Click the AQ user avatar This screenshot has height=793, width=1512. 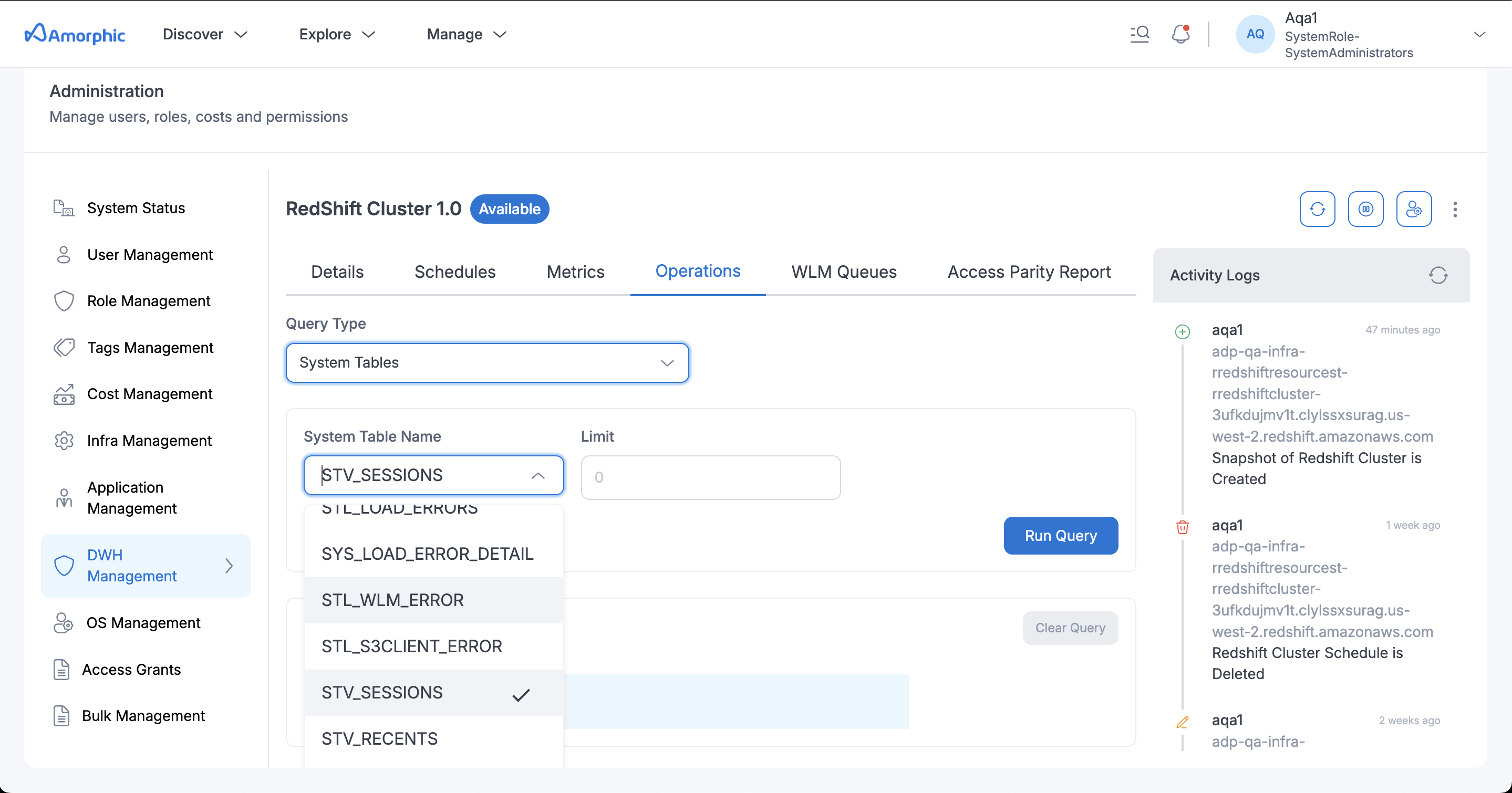click(x=1255, y=34)
